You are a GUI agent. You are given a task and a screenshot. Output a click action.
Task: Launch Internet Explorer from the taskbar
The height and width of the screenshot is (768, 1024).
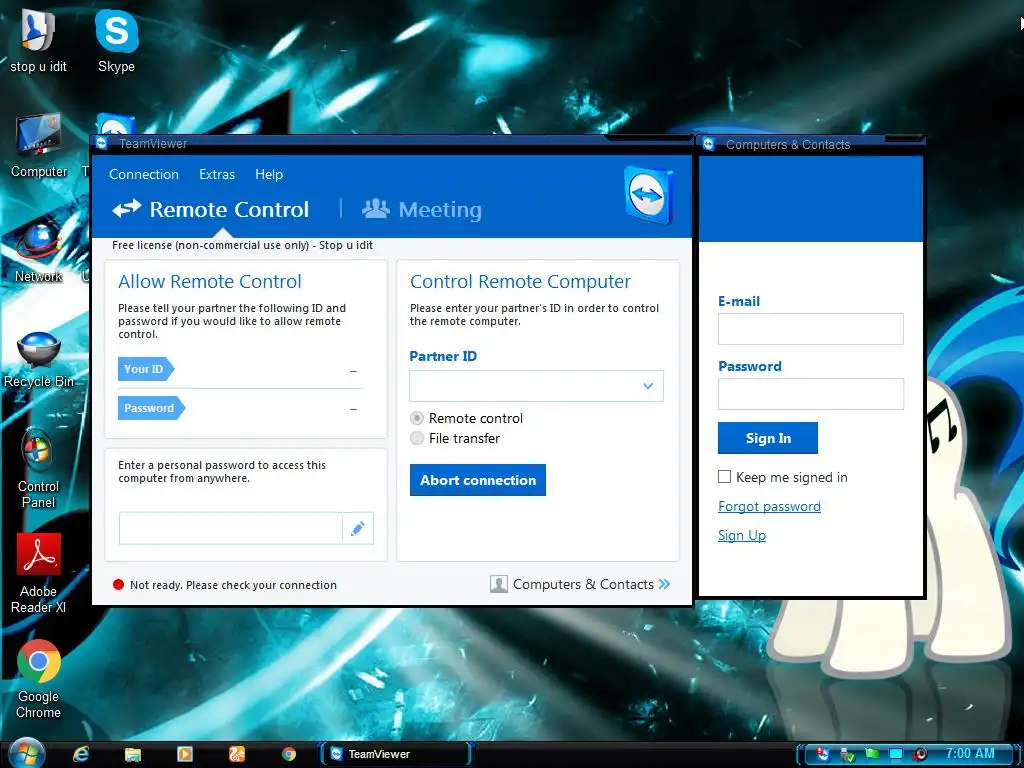(x=81, y=754)
